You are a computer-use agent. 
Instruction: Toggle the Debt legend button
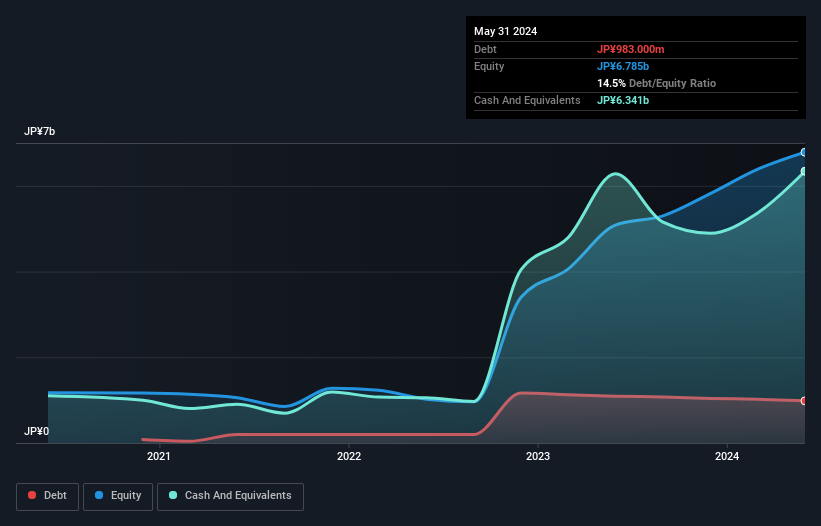[47, 496]
